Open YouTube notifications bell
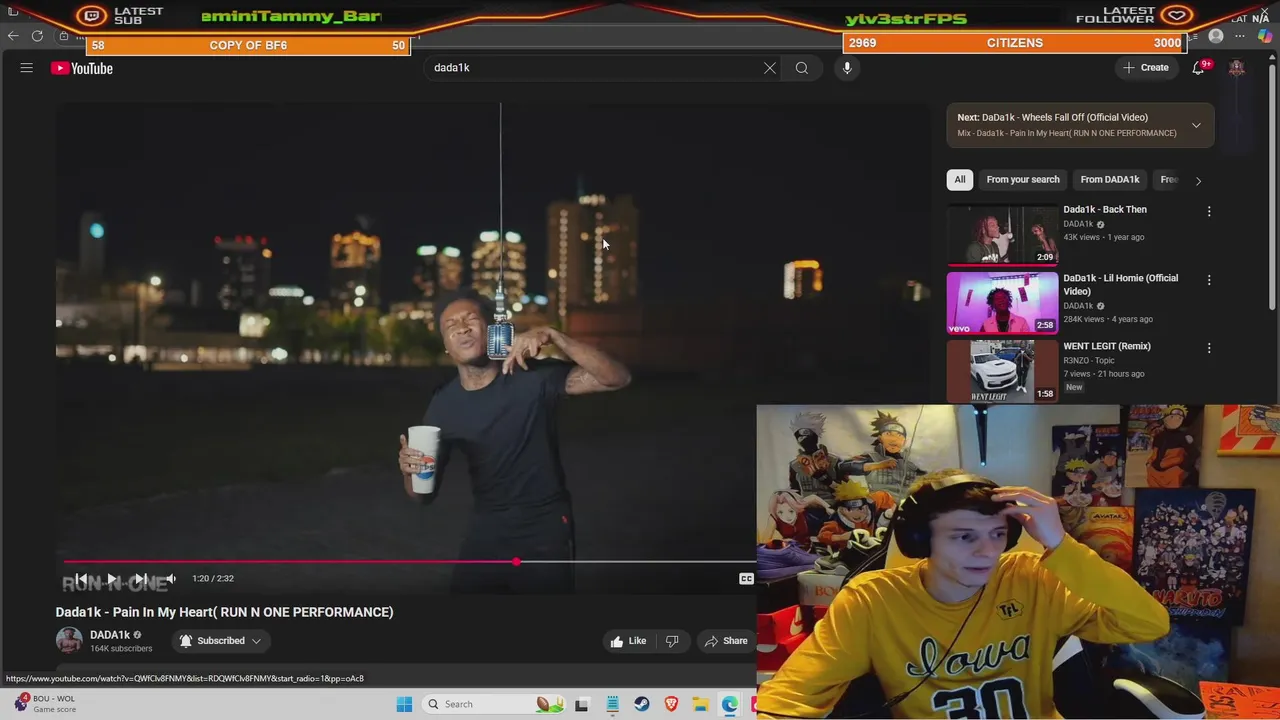 pos(1198,68)
